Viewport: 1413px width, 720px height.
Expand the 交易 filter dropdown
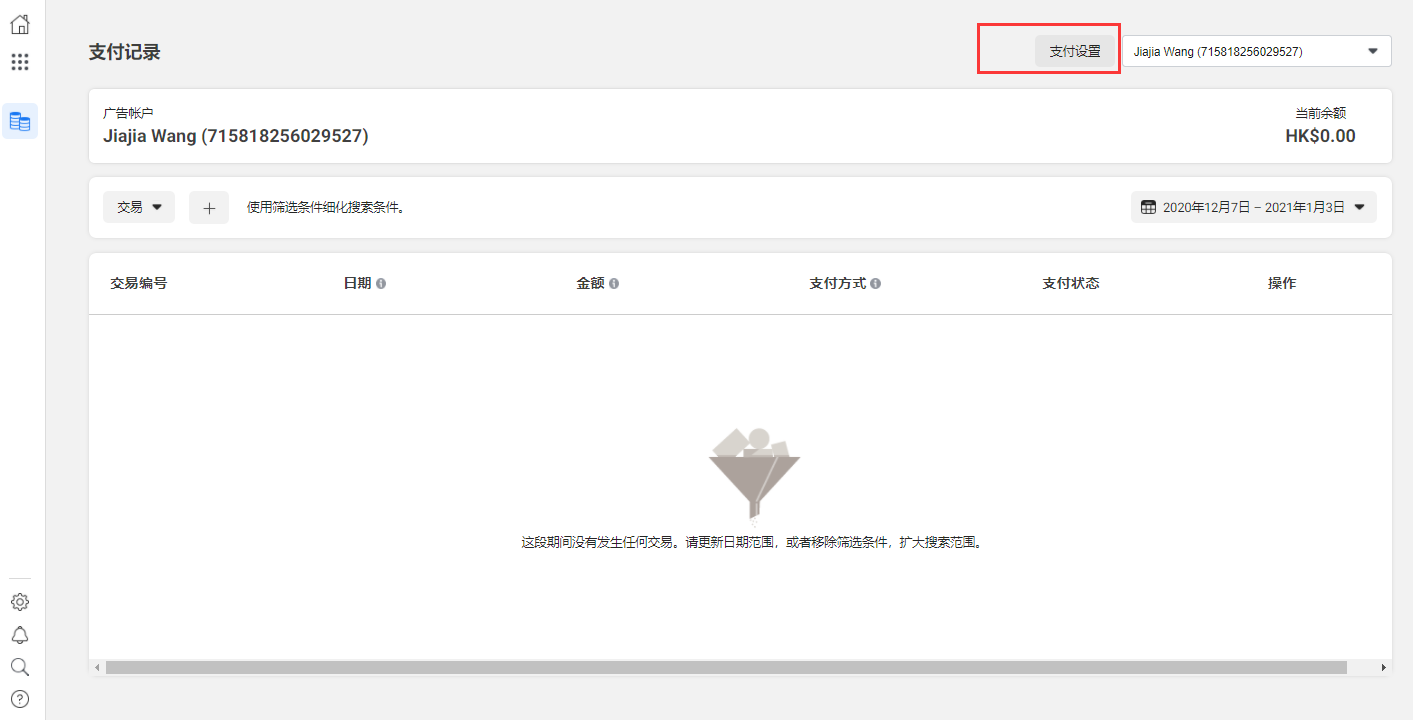(x=139, y=208)
